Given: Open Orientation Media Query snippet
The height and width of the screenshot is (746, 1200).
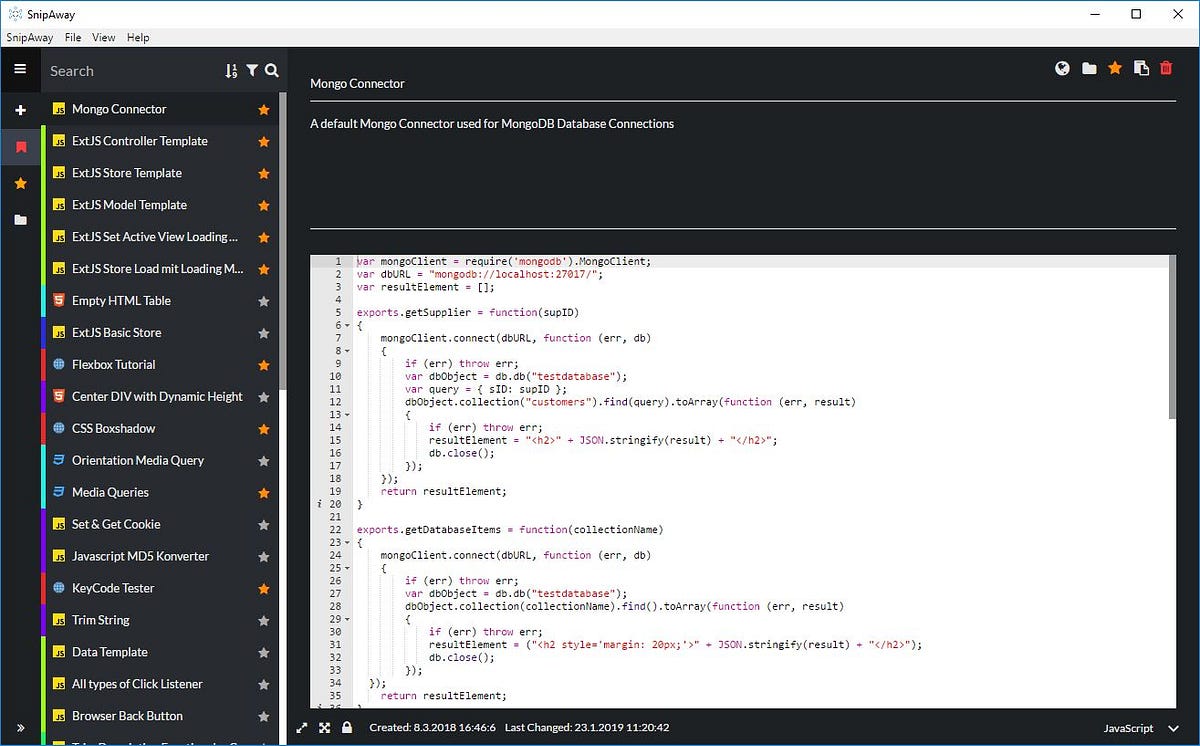Looking at the screenshot, I should [x=161, y=460].
